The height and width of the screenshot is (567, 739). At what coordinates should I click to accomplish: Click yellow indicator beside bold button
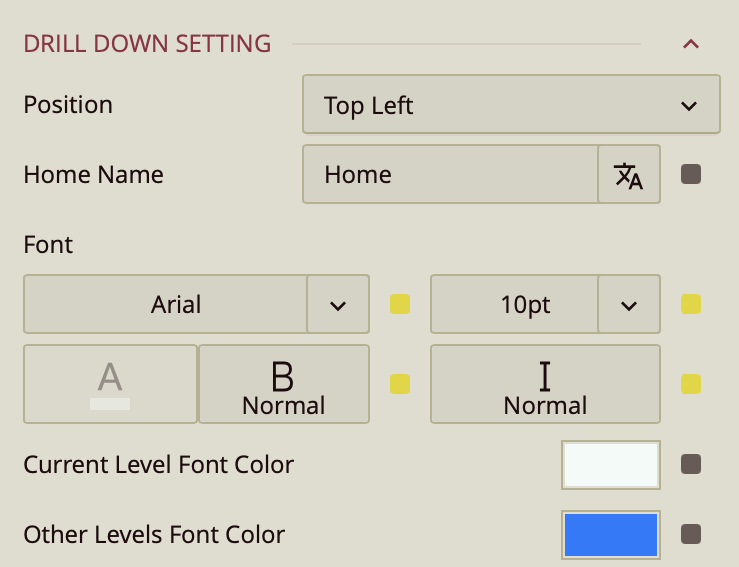click(x=400, y=384)
